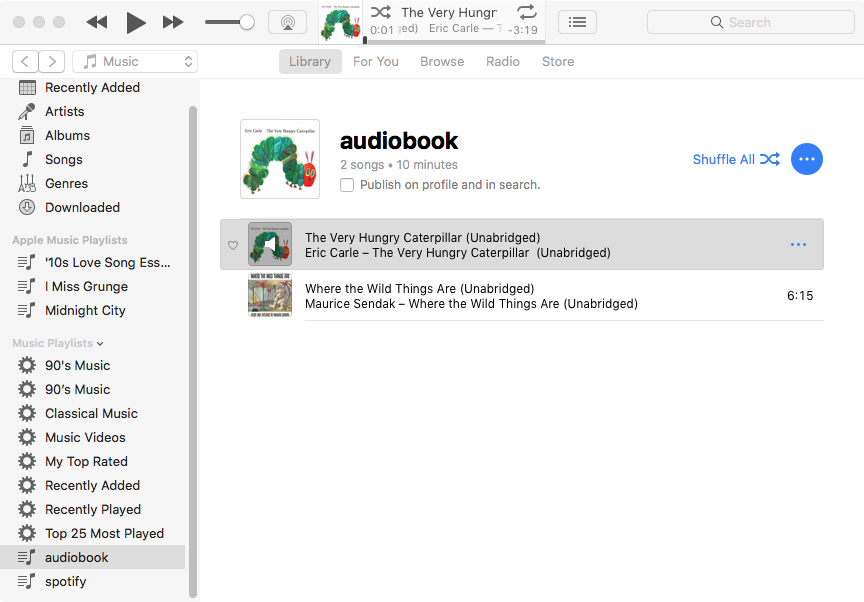Open '10s Love Song Essentials playlist

(93, 262)
